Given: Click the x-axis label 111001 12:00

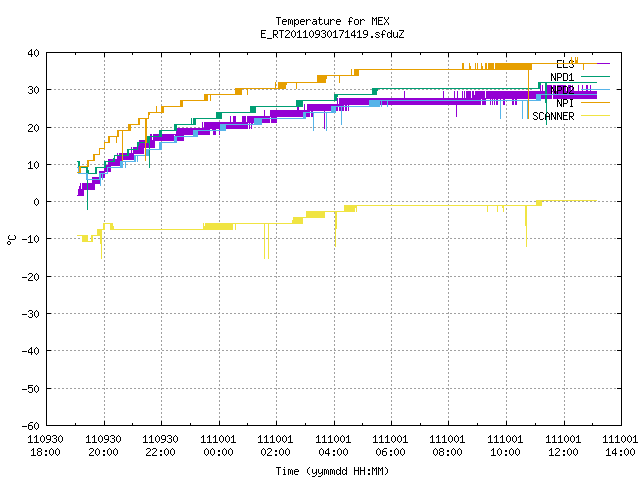Looking at the screenshot, I should [x=563, y=446].
